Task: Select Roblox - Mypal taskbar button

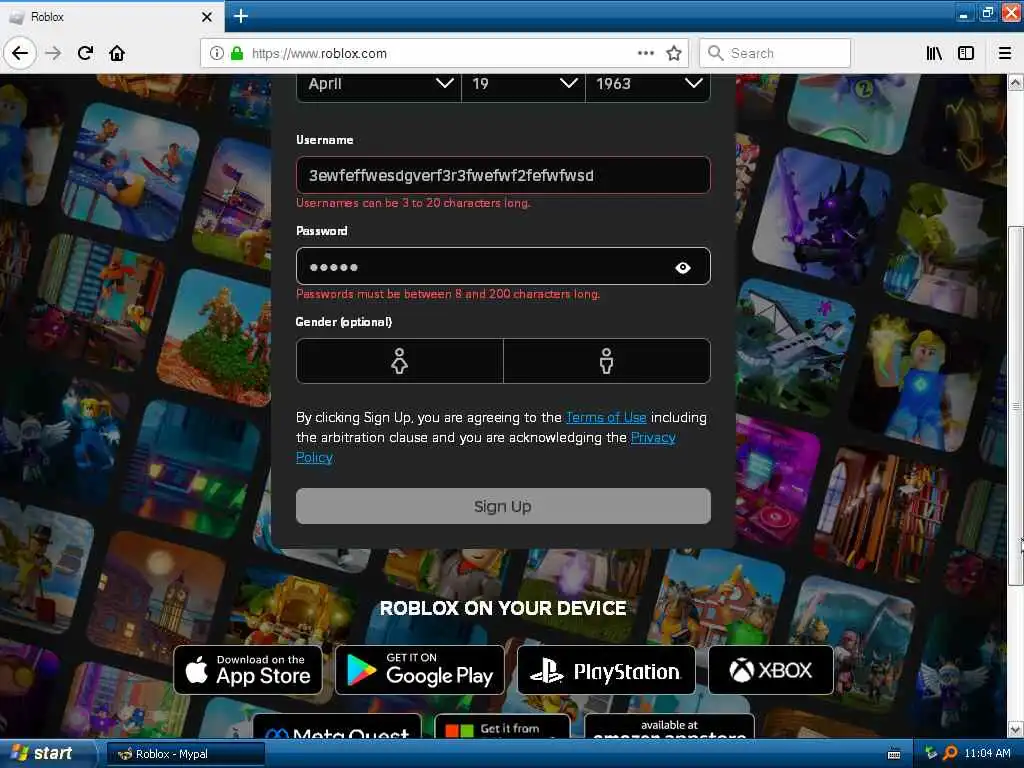Action: coord(185,754)
